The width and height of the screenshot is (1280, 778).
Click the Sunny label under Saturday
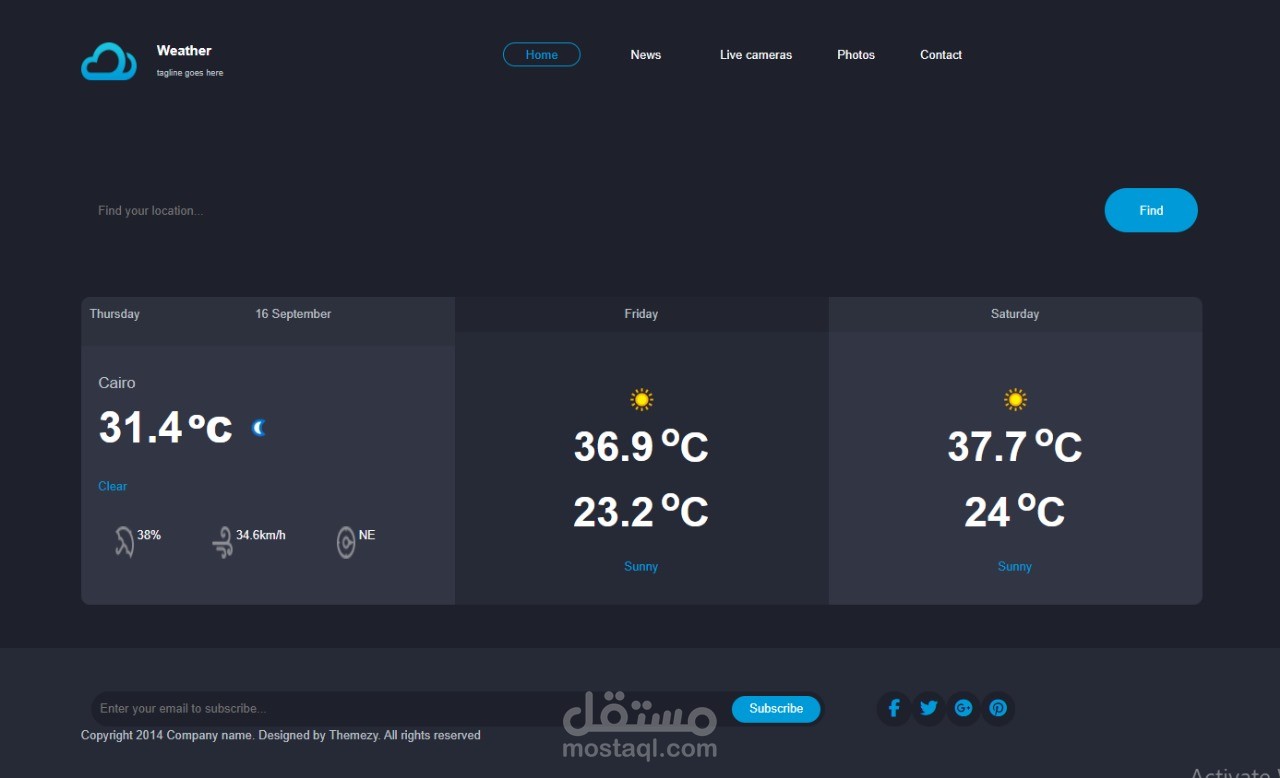[1015, 566]
